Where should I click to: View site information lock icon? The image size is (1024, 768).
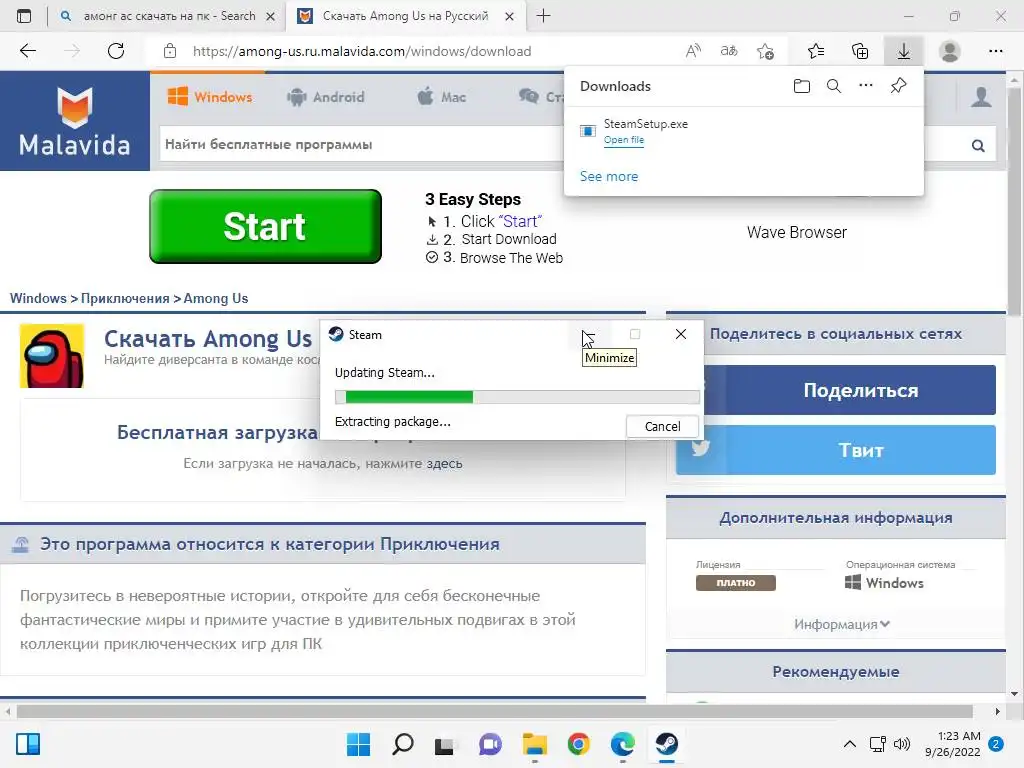click(170, 51)
